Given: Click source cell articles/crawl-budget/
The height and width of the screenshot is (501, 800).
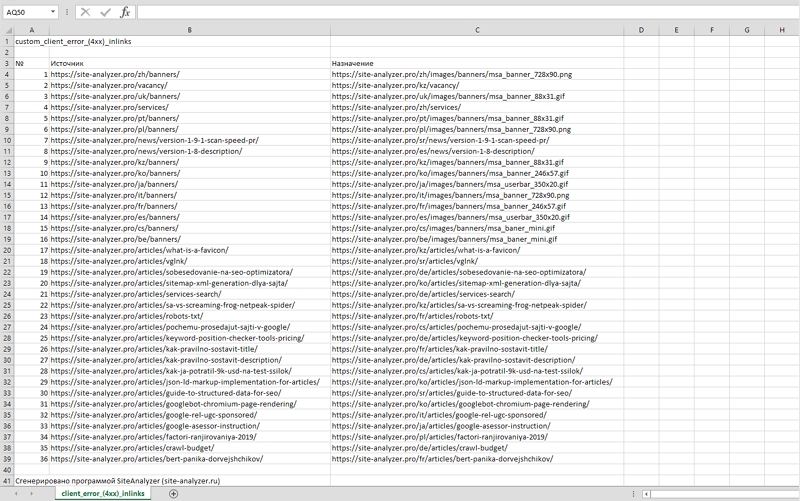Looking at the screenshot, I should tap(189, 448).
